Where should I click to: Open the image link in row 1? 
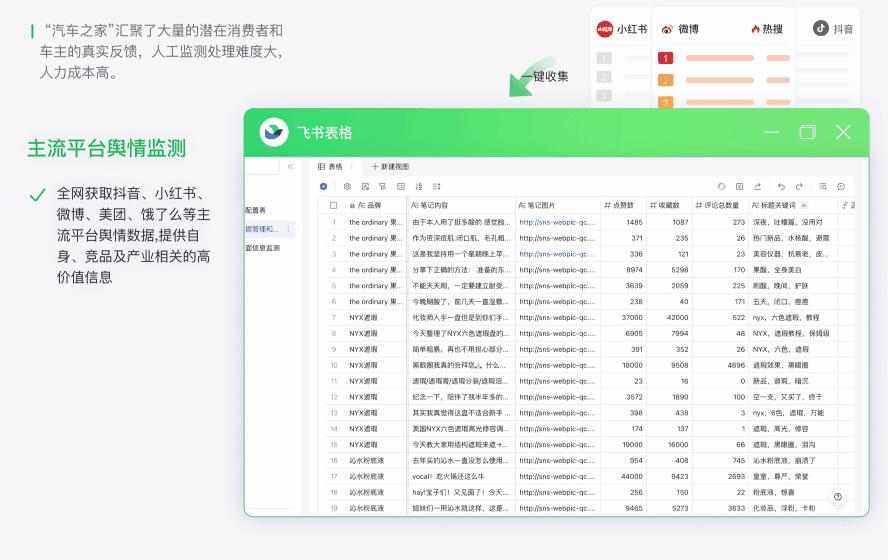pos(557,223)
